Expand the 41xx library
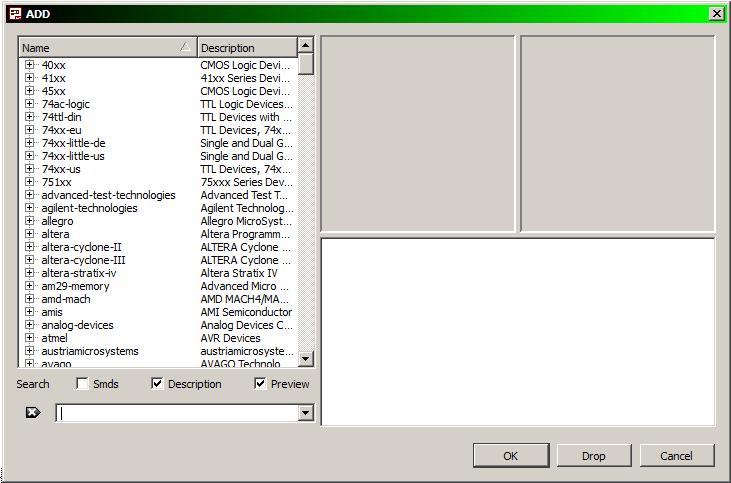This screenshot has height=483, width=731. tap(29, 77)
